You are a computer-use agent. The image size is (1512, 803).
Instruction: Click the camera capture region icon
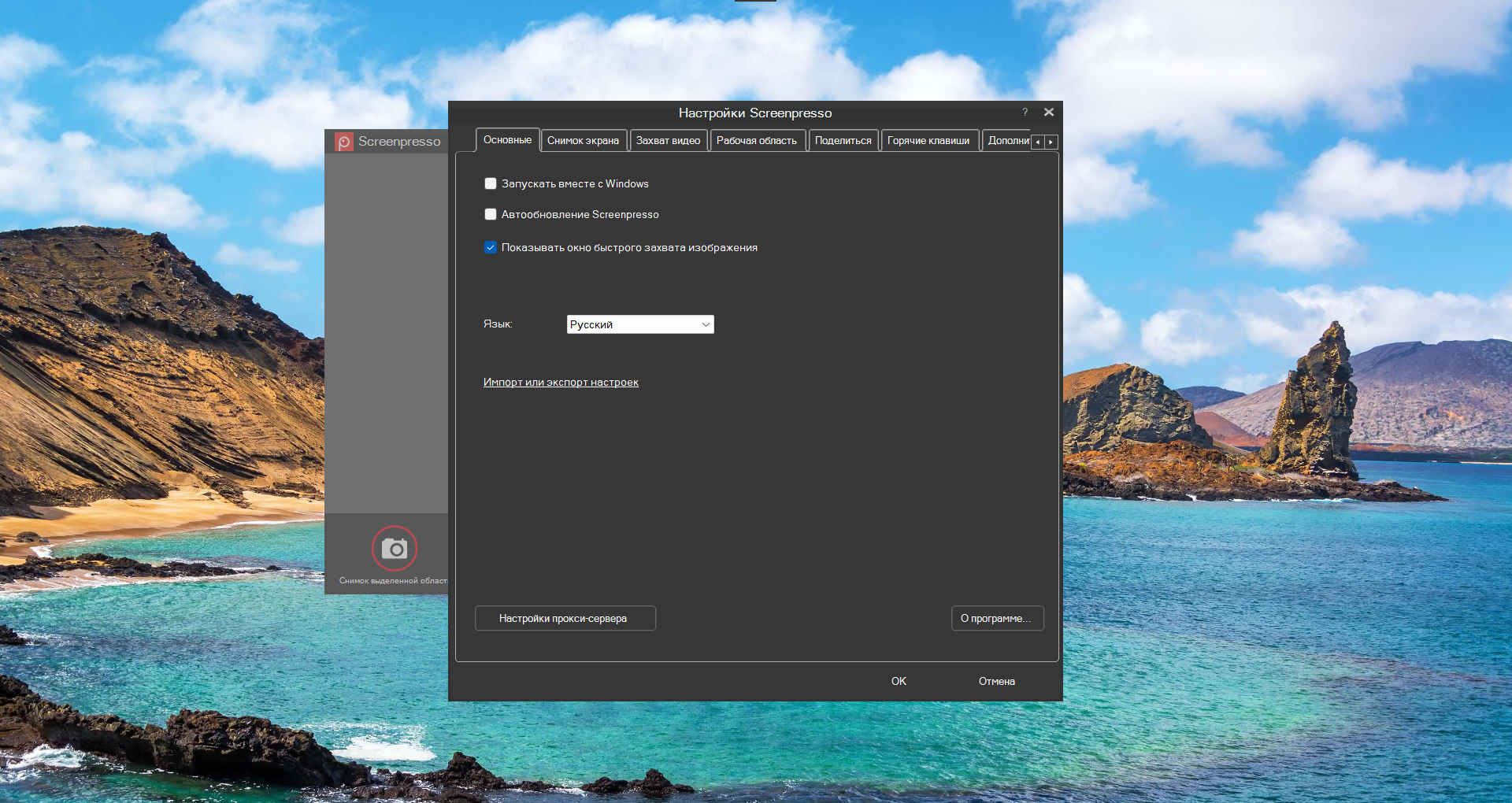click(394, 548)
